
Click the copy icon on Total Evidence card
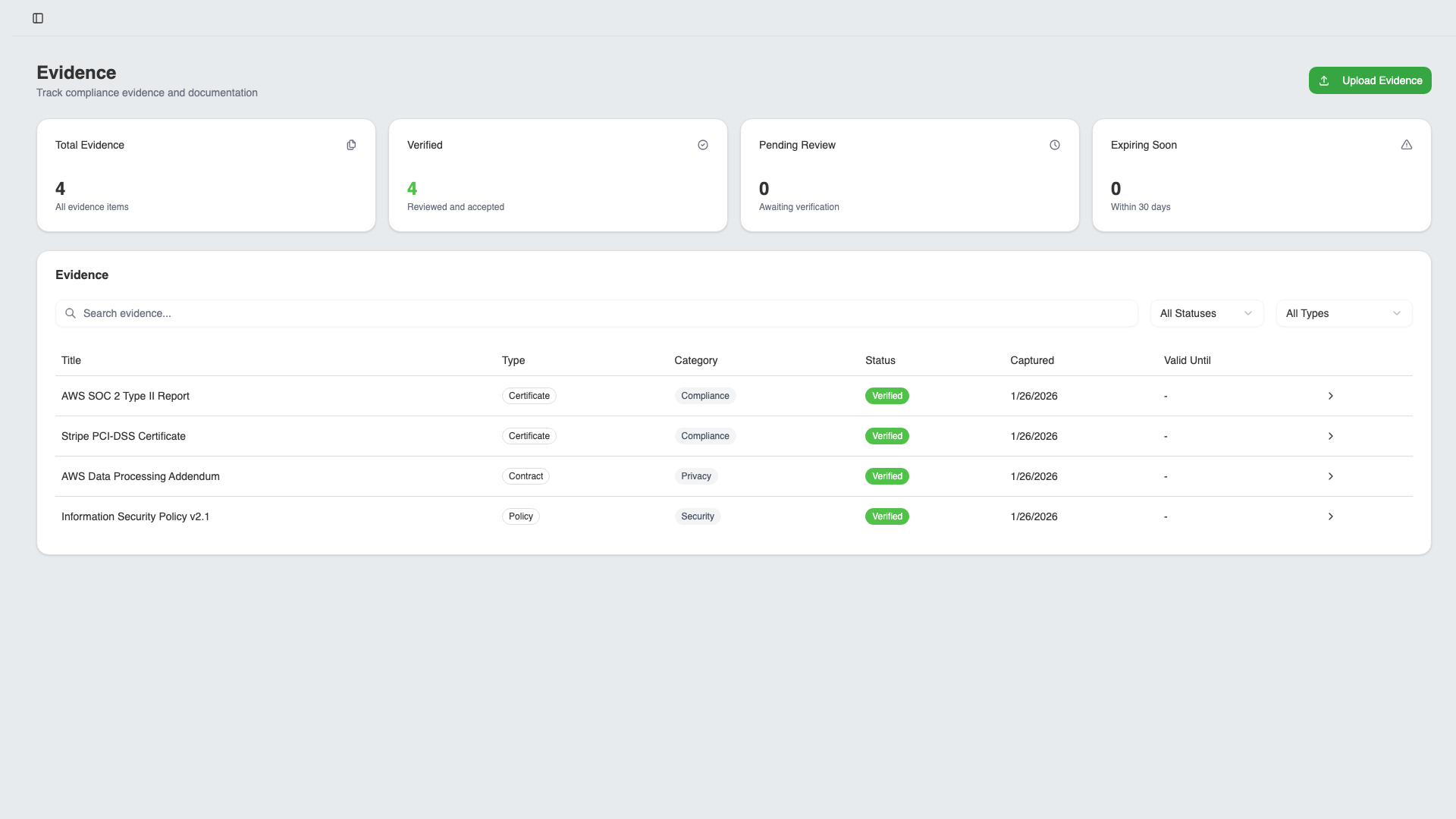coord(351,144)
